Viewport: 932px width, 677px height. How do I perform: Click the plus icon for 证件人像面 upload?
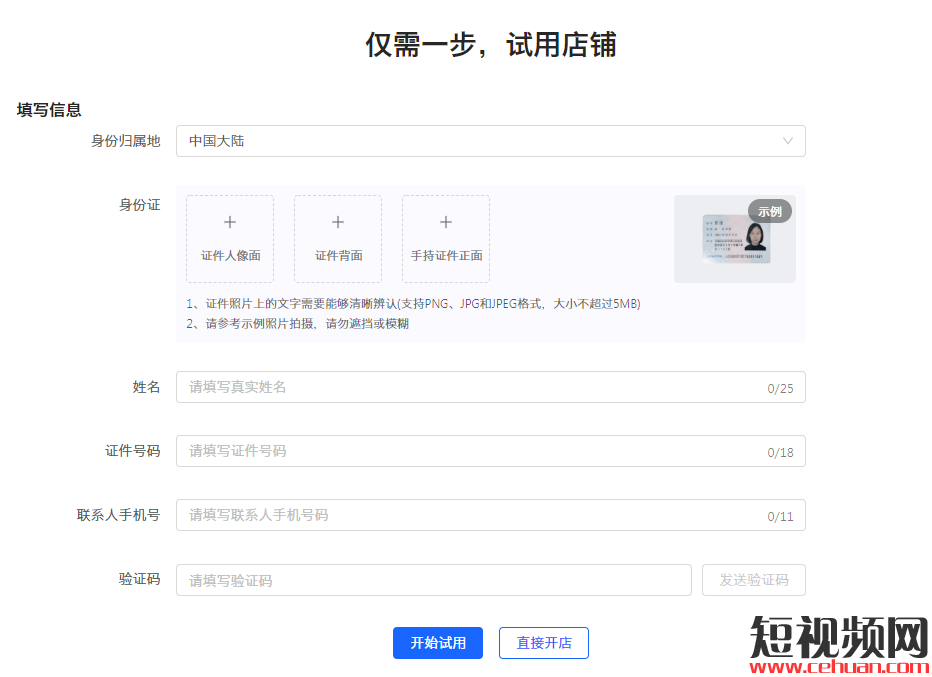pos(230,222)
